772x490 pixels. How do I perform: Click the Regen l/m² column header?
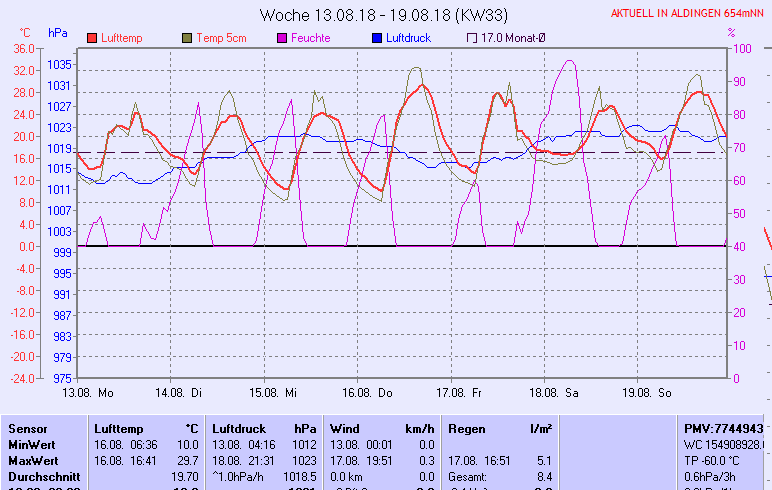click(499, 428)
